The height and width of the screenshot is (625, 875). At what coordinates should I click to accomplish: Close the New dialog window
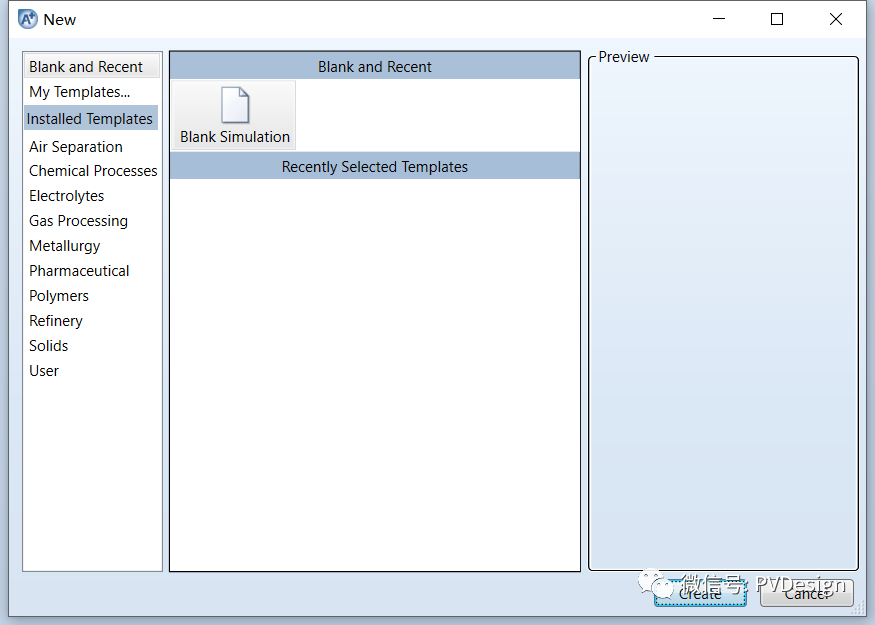(835, 19)
